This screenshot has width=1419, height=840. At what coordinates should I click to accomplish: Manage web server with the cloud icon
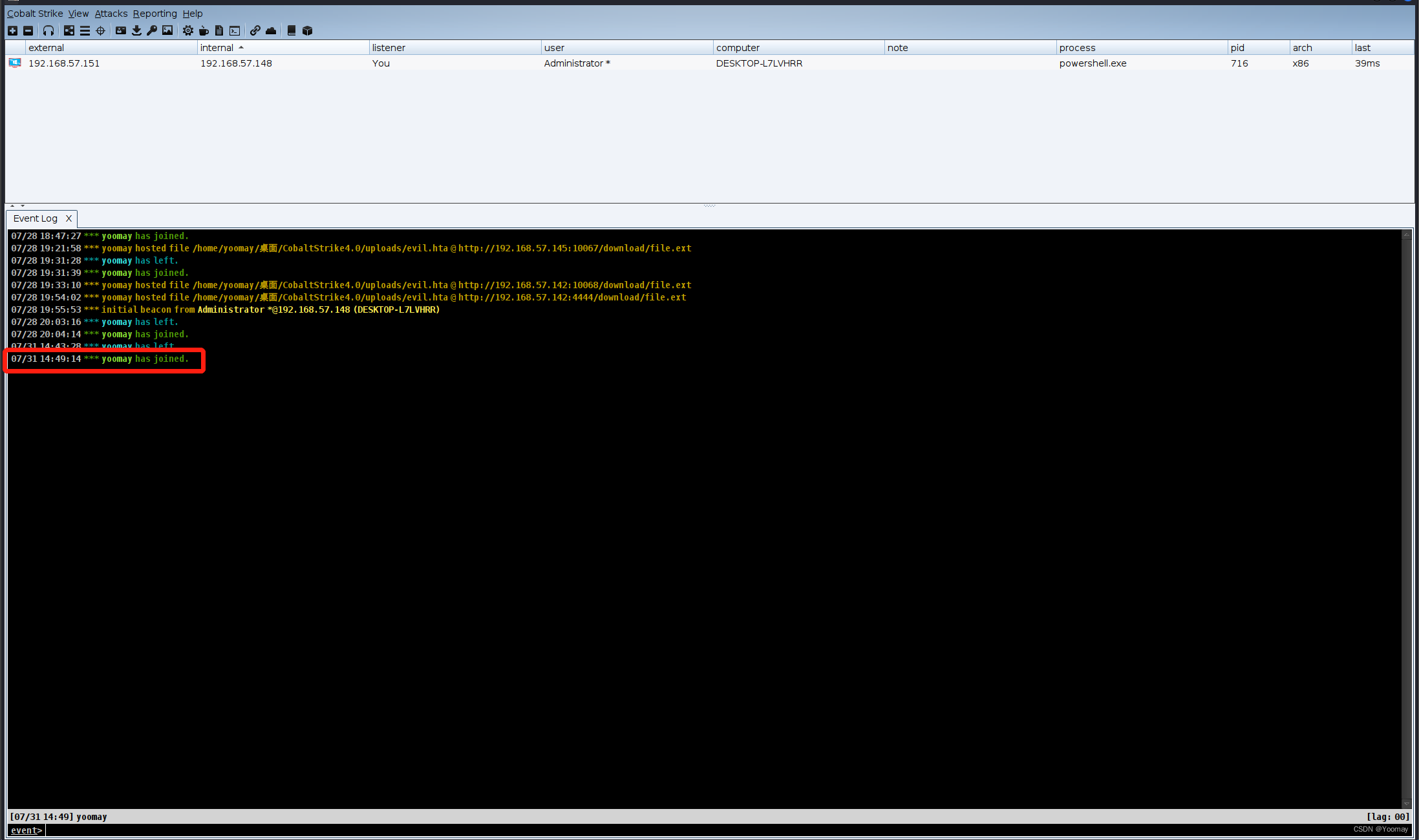(271, 30)
